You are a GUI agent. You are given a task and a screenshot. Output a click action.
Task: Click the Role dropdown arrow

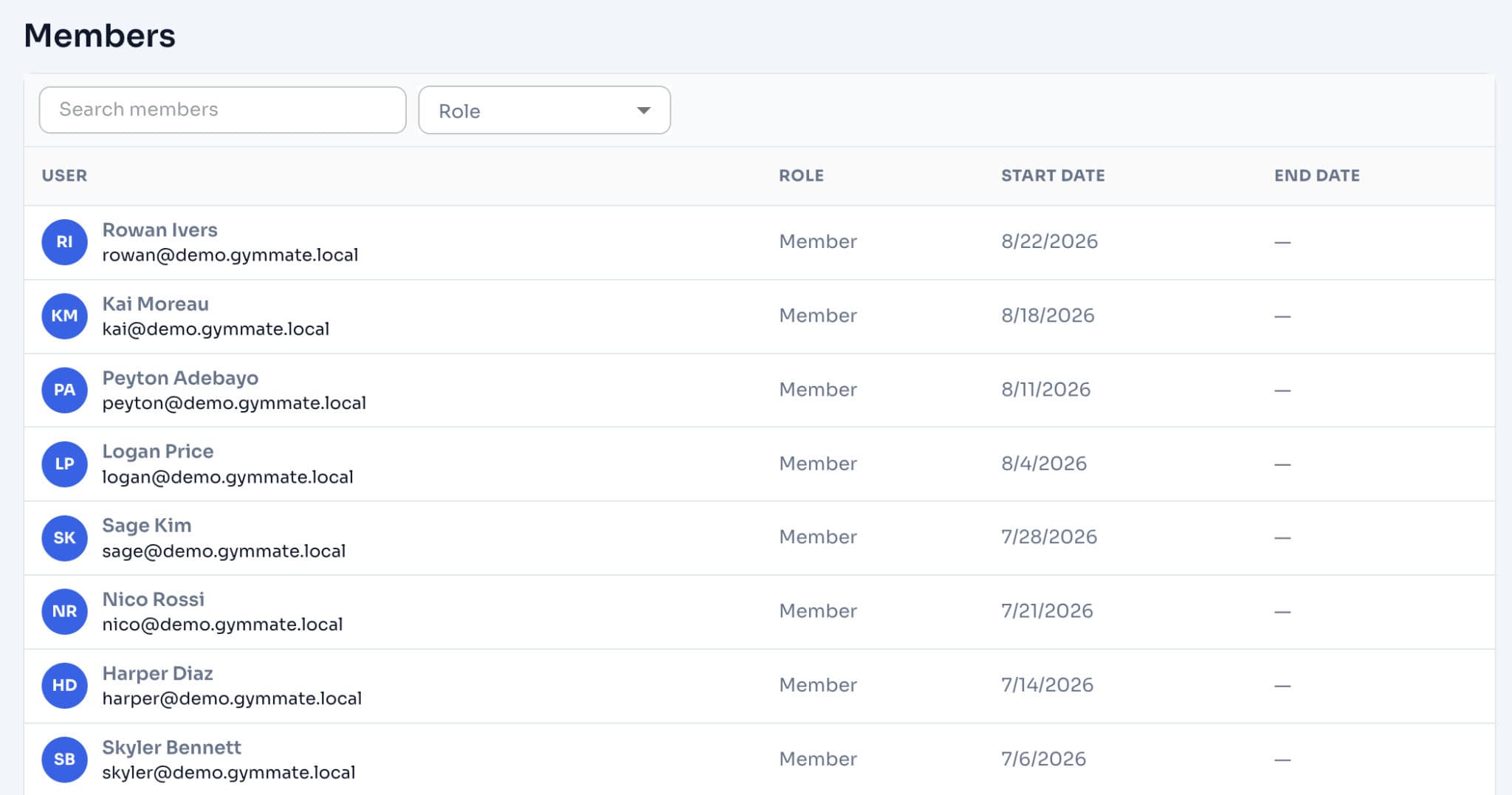[644, 111]
